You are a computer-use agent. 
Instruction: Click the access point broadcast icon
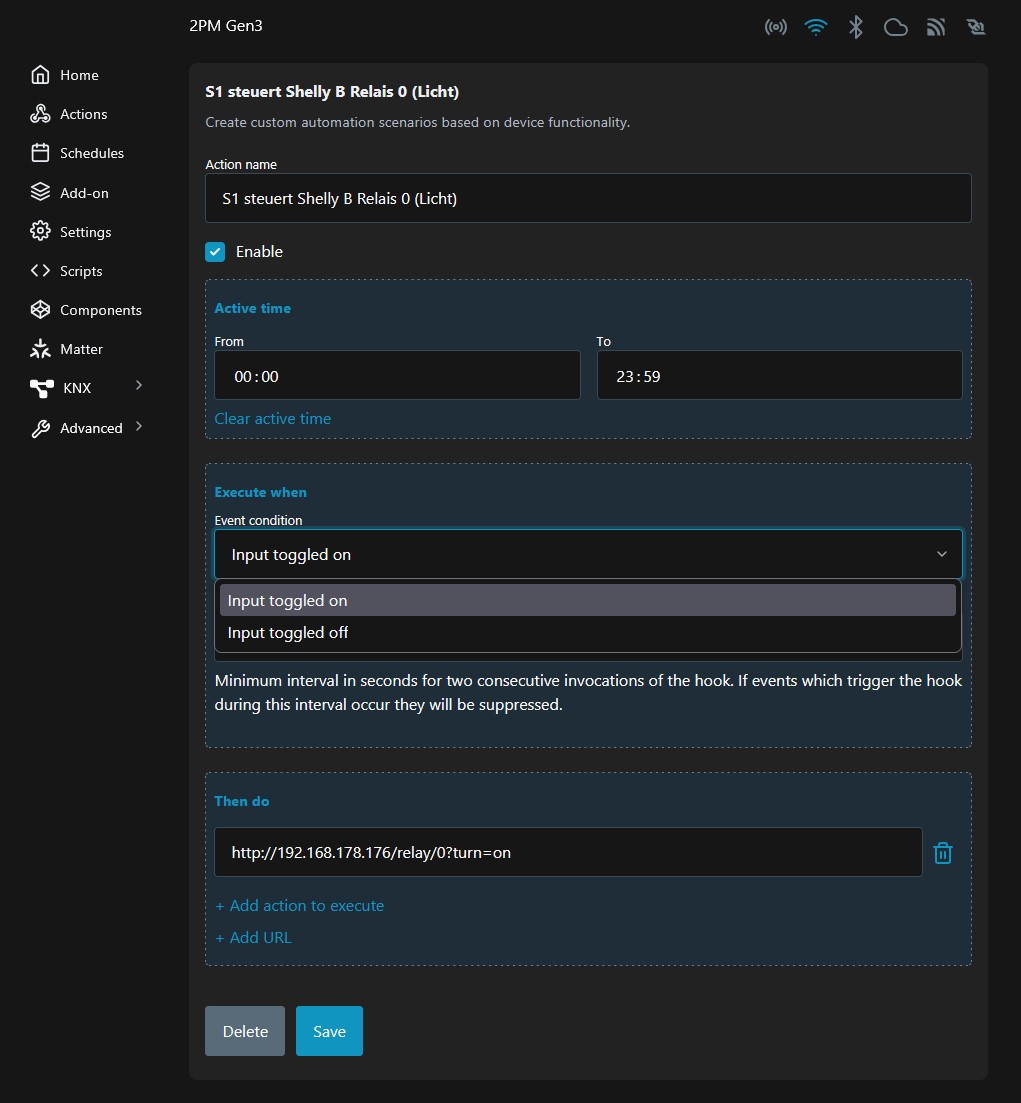pos(775,27)
